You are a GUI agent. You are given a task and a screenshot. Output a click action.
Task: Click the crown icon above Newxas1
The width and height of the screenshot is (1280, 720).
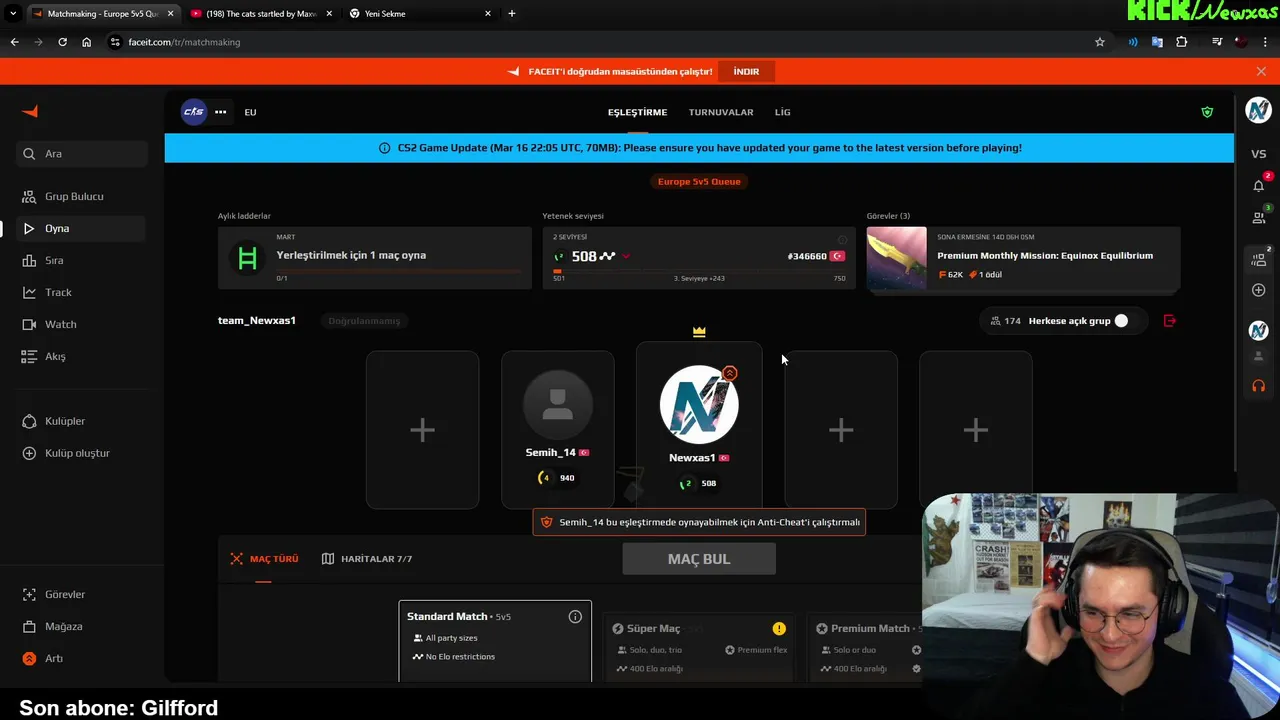coord(699,332)
